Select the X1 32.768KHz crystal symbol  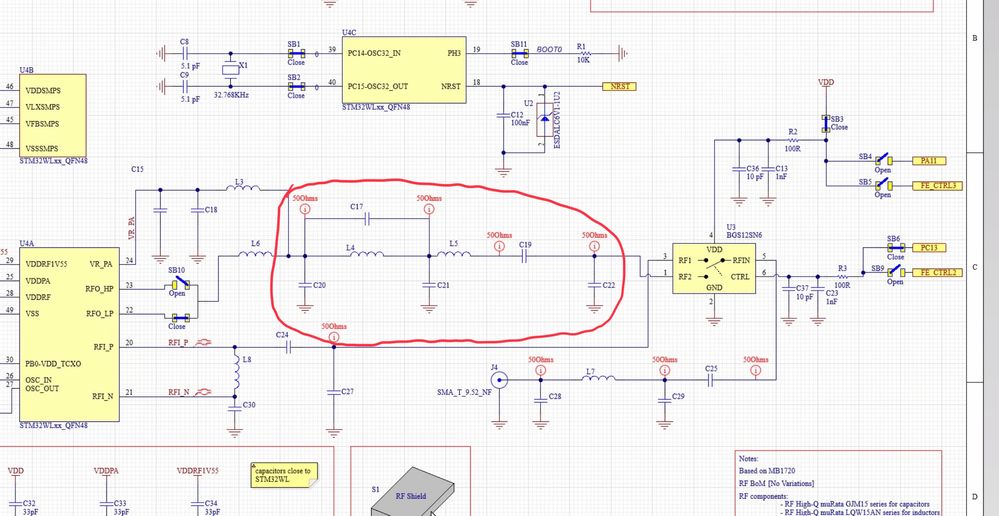click(230, 70)
